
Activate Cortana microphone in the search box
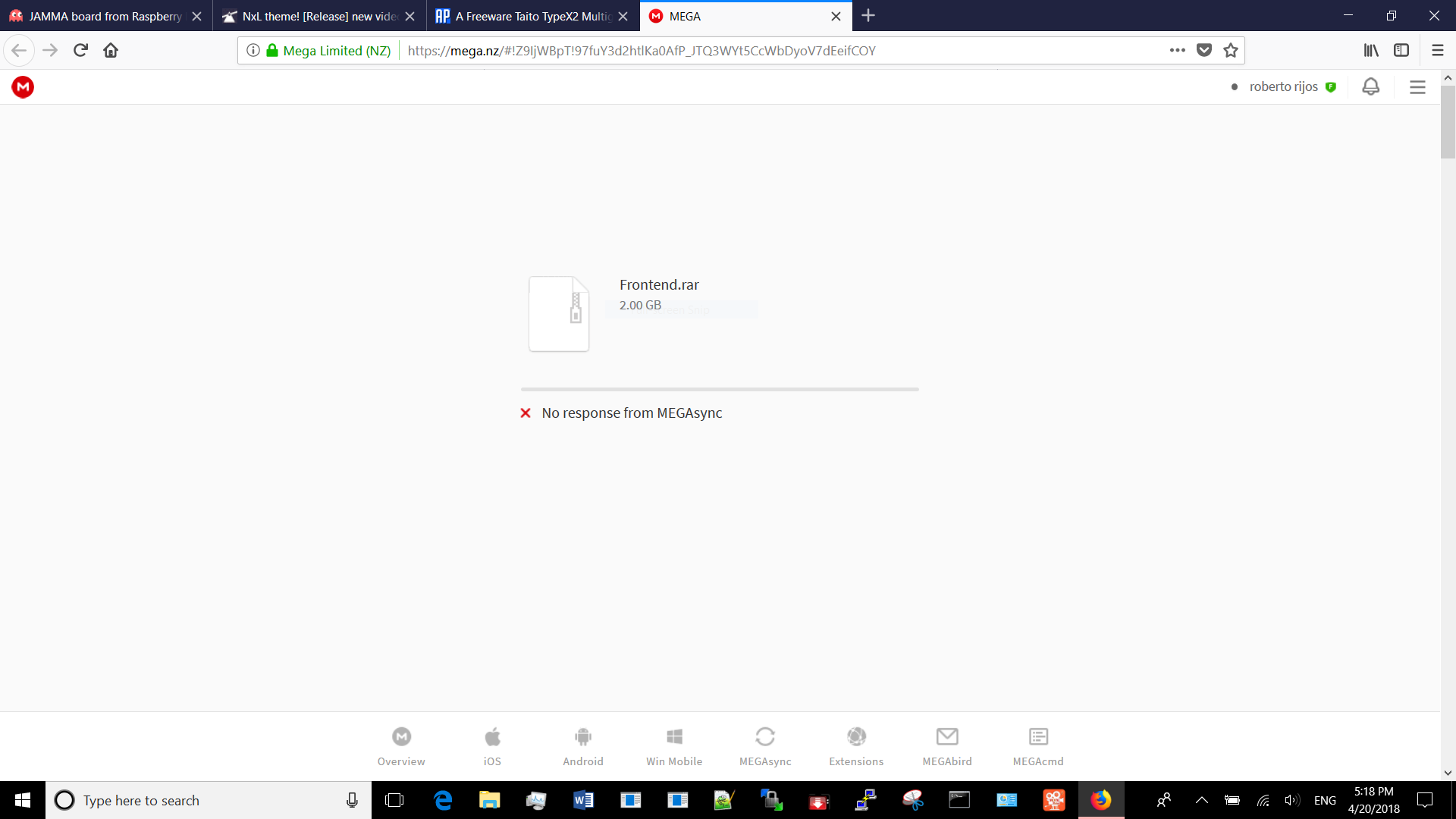(352, 800)
